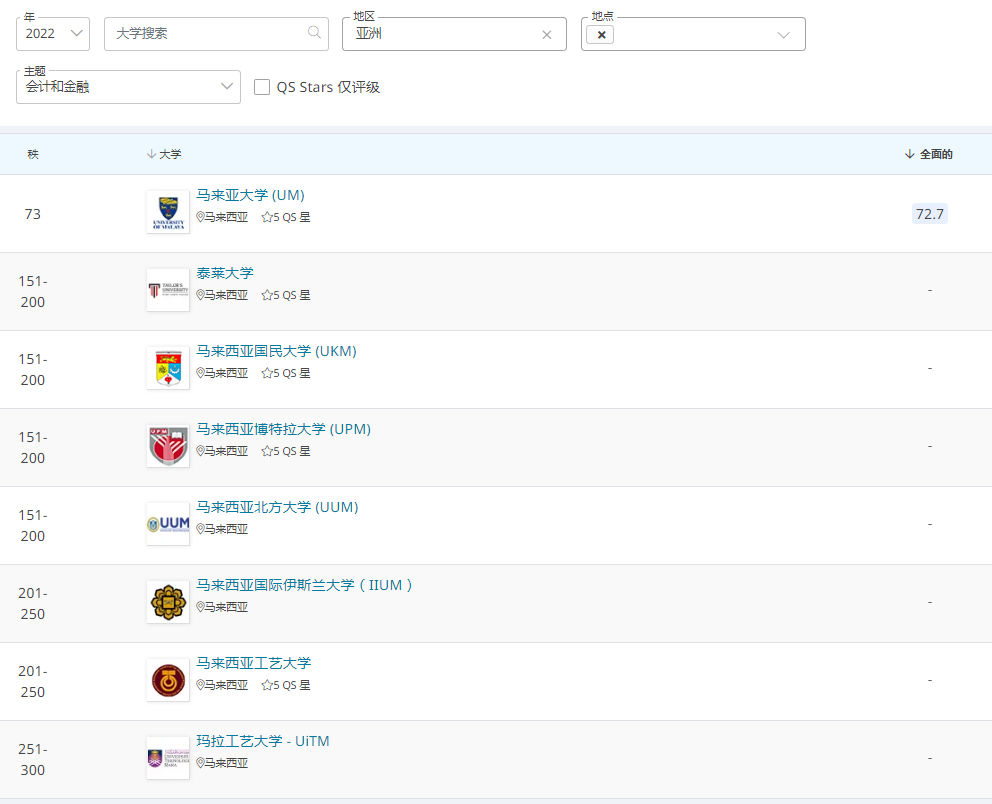Open the 马来西亚北方大学 (UUM) link
Screen dimensions: 992x804
click(277, 507)
